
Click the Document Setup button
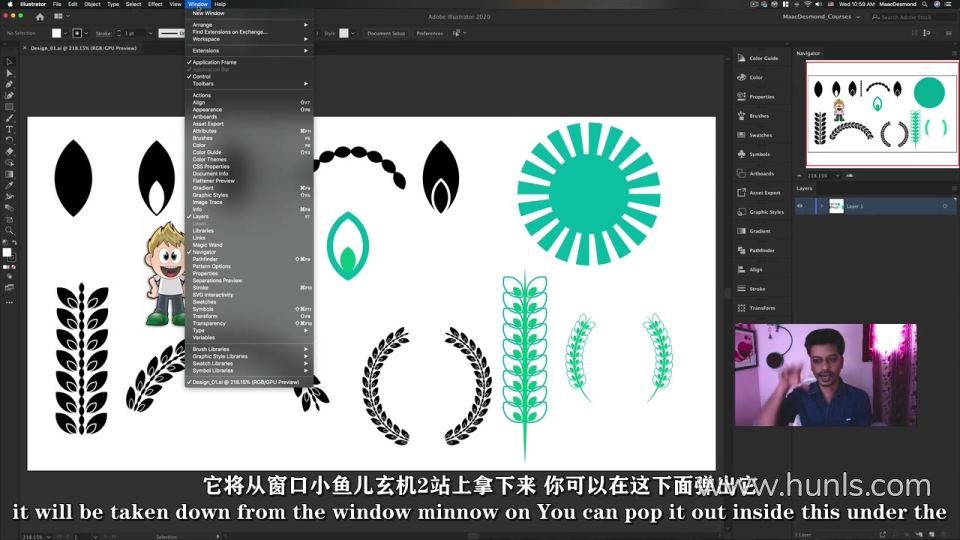[x=386, y=33]
